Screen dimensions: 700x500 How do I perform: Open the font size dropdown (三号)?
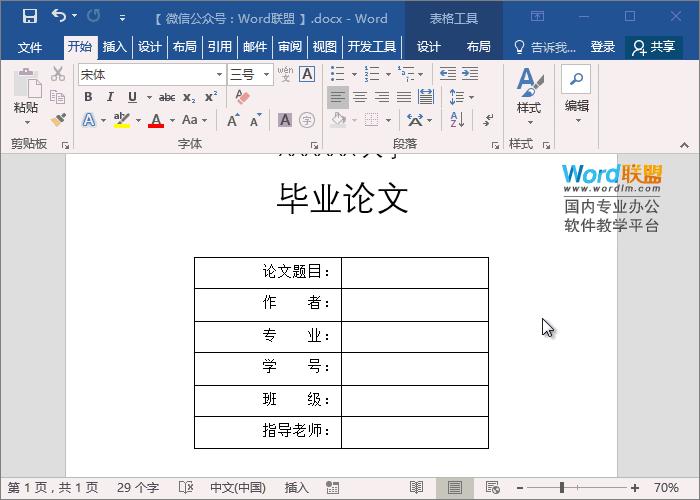click(267, 74)
